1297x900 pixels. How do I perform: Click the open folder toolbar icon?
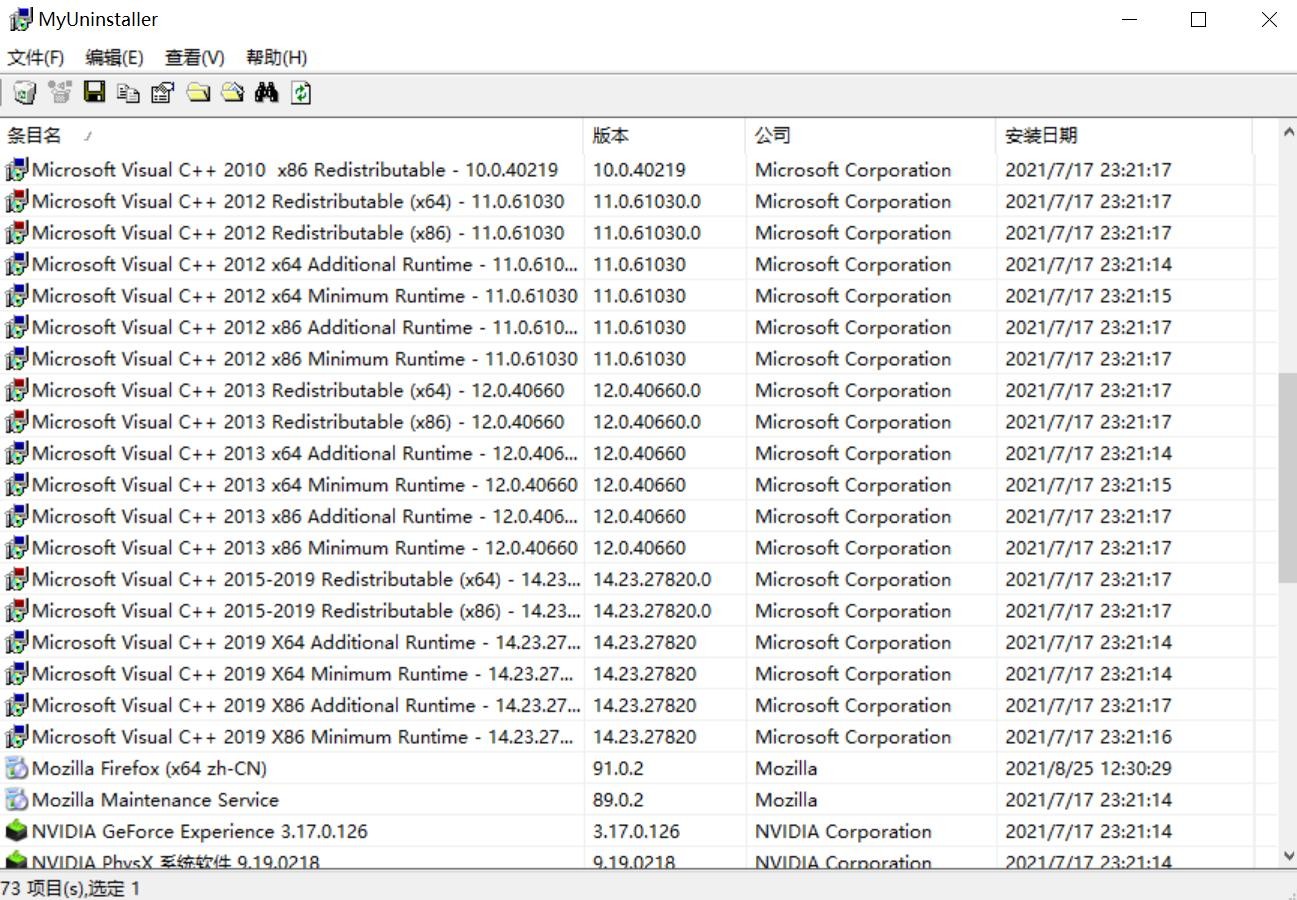coord(232,93)
